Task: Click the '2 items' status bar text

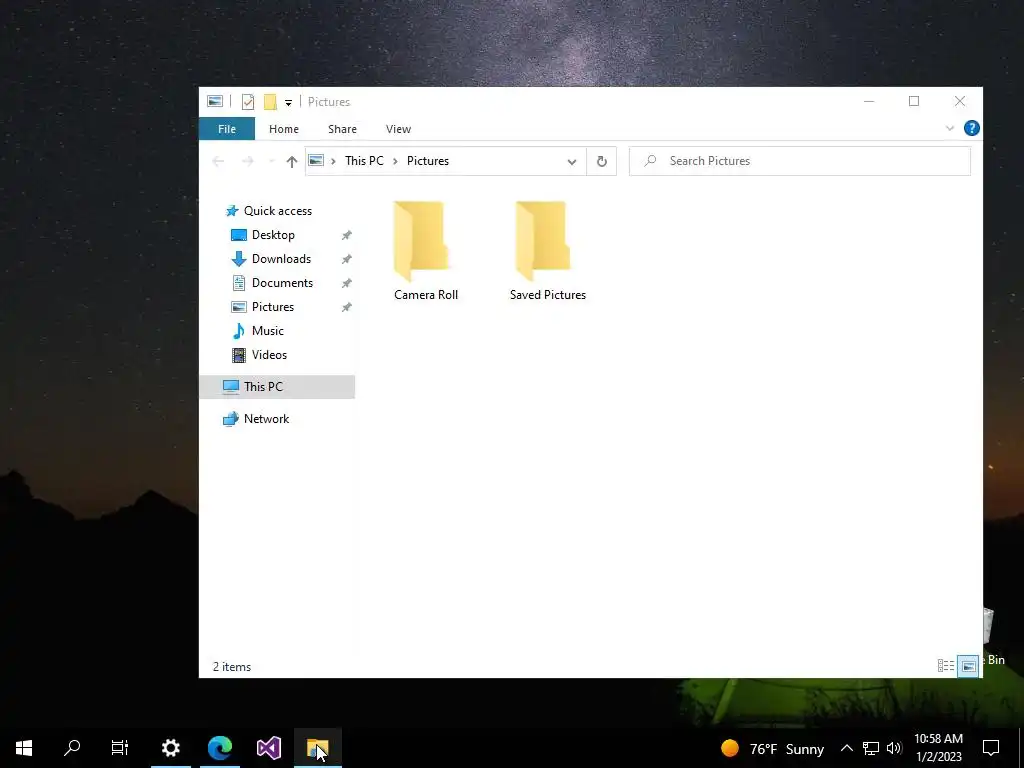Action: 232,667
